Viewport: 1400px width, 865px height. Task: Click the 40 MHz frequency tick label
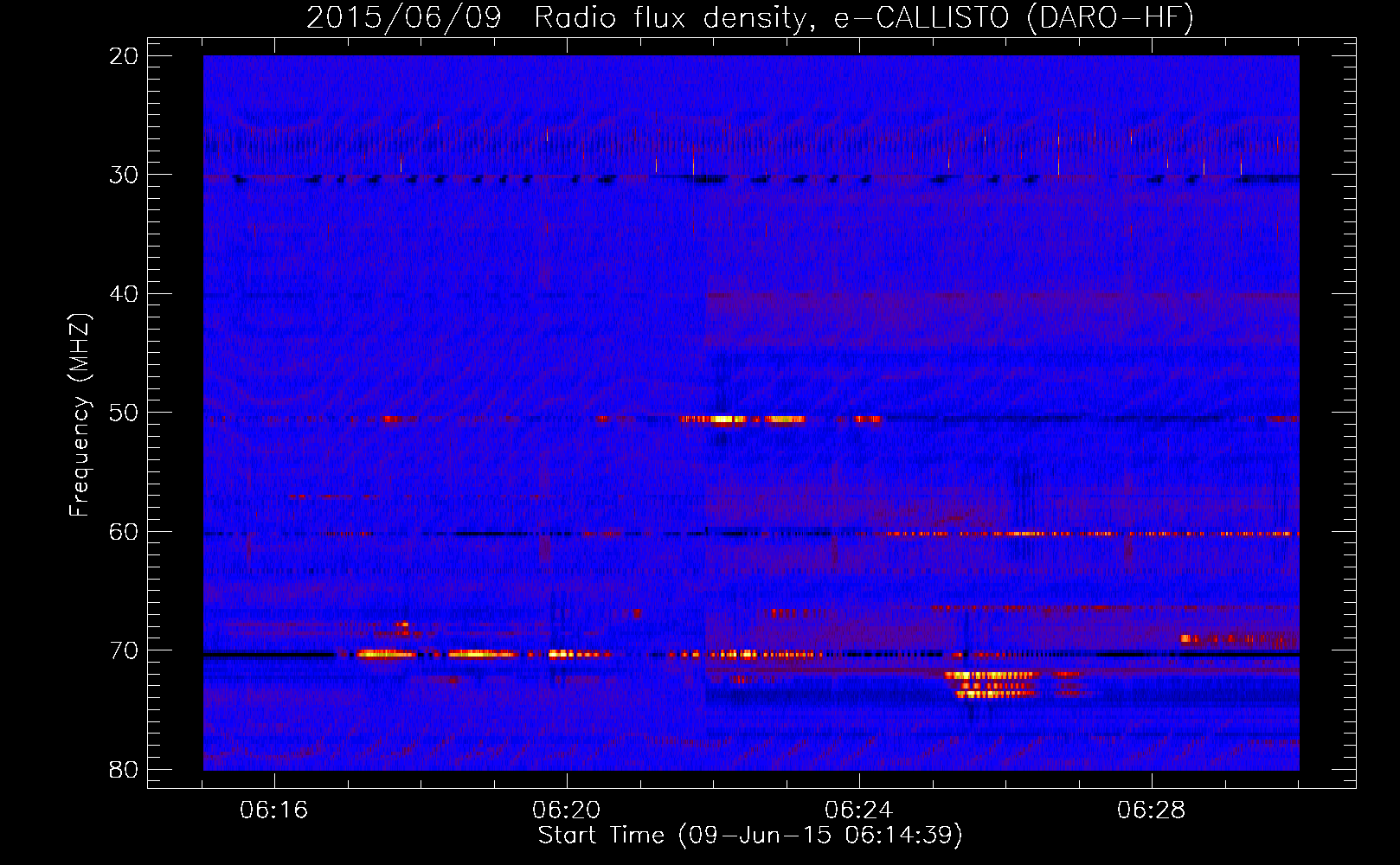tap(124, 294)
